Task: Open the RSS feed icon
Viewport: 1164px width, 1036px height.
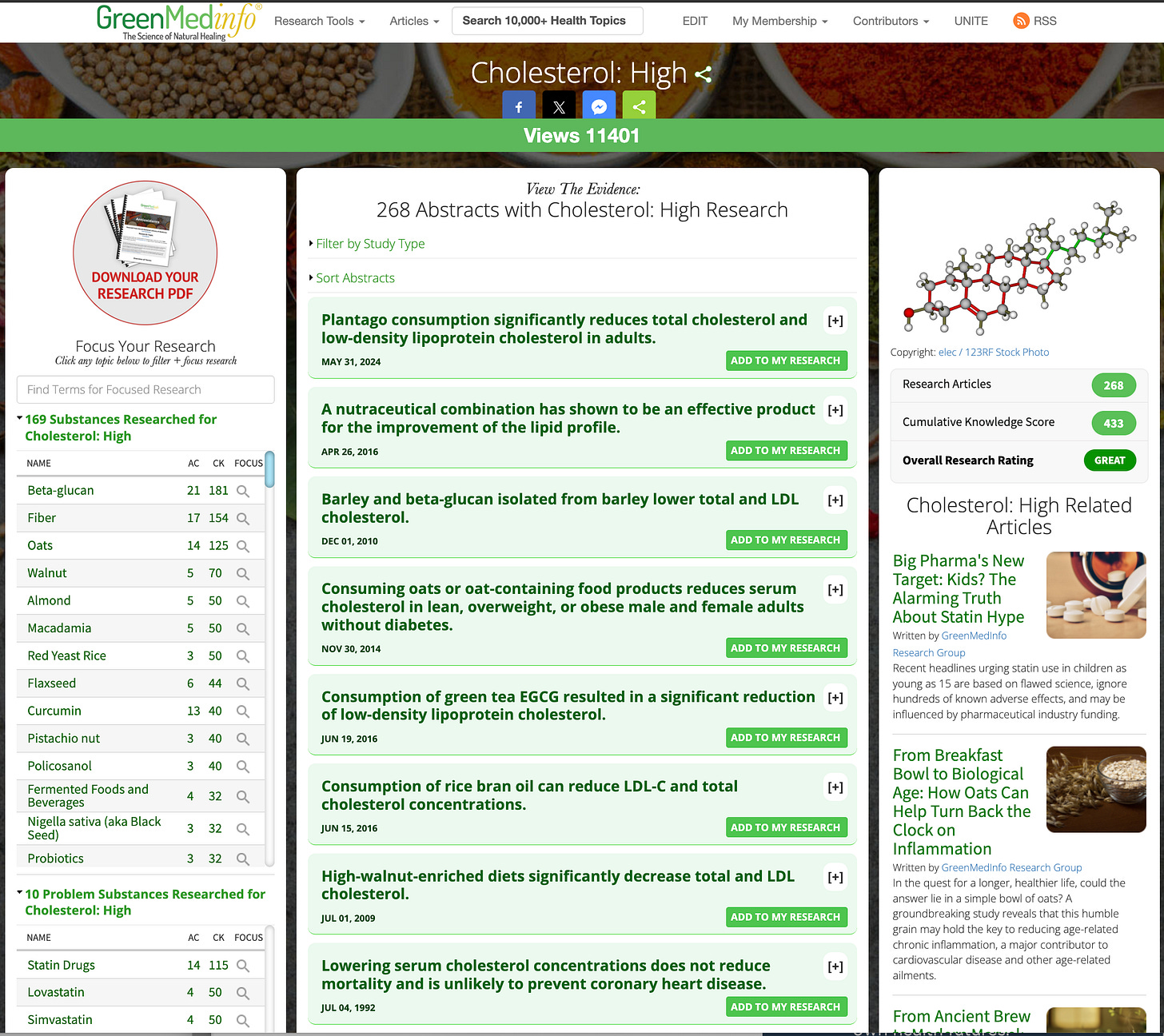Action: coord(1021,21)
